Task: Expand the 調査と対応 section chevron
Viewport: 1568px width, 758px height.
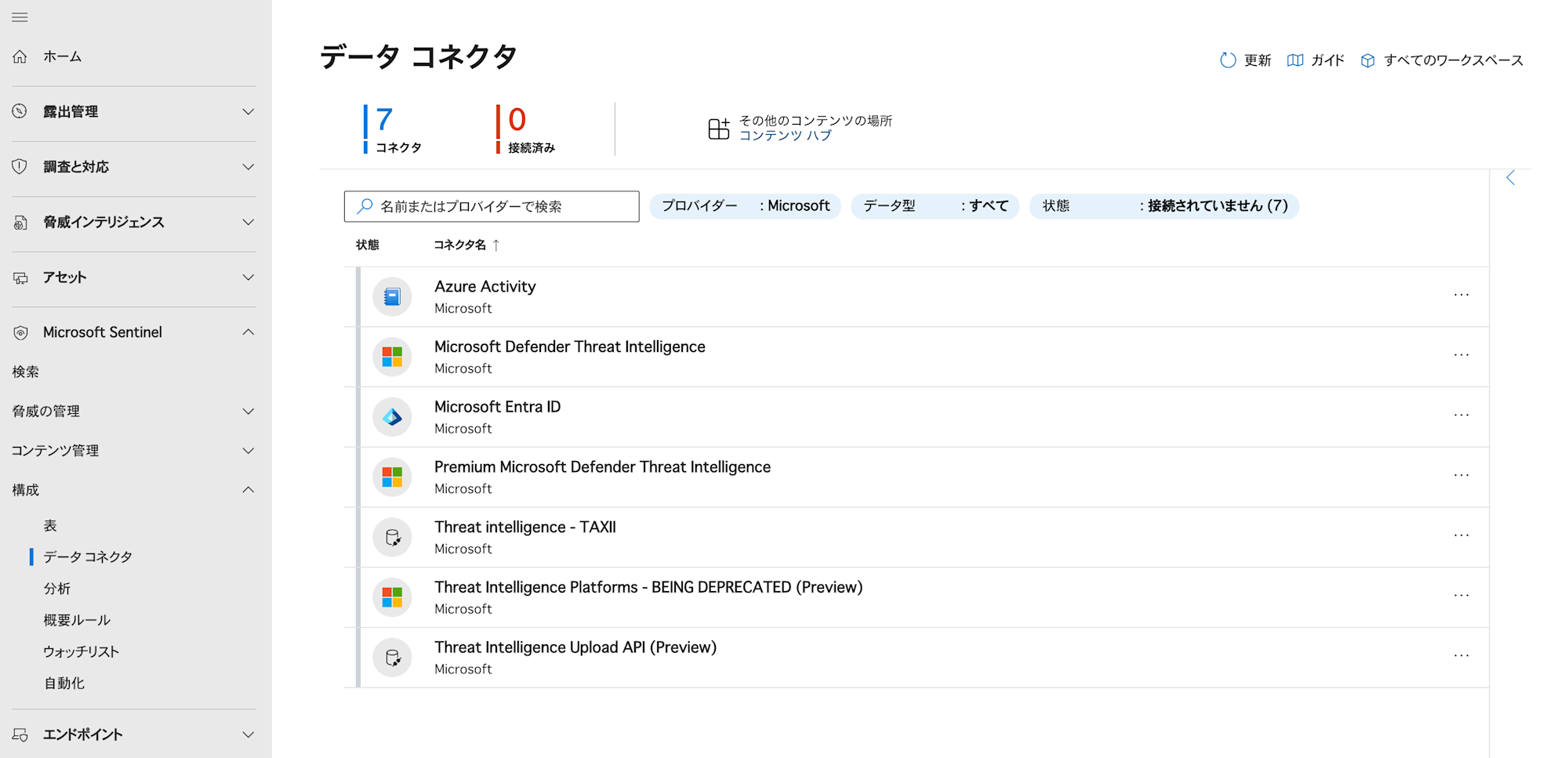Action: (248, 167)
